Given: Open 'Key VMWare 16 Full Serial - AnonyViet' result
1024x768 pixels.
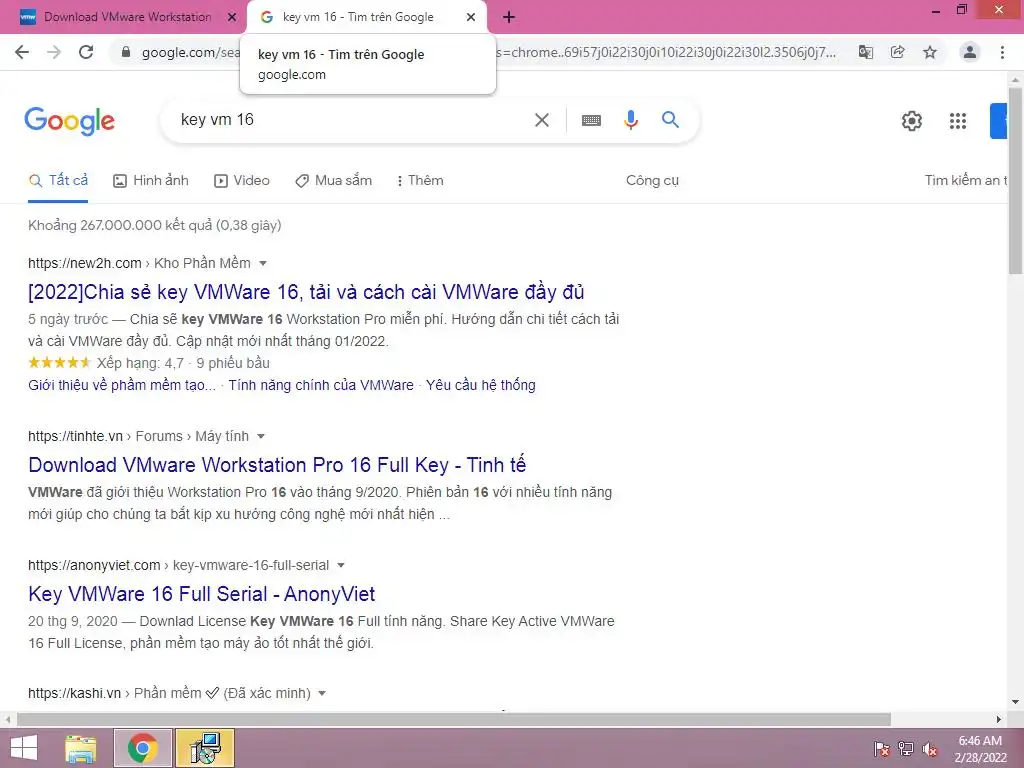Looking at the screenshot, I should 202,594.
